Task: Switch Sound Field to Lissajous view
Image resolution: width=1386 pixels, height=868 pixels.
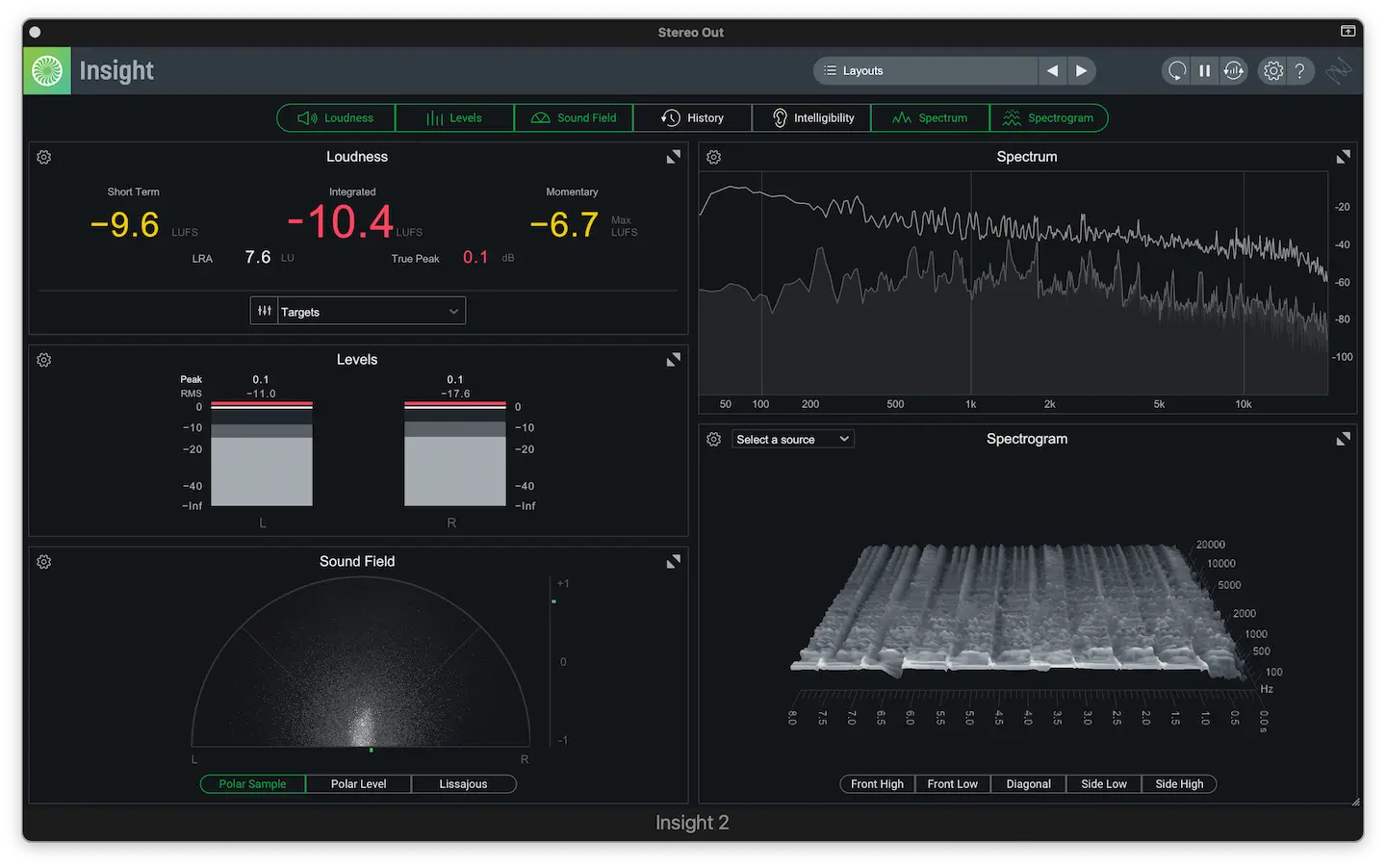Action: point(463,784)
